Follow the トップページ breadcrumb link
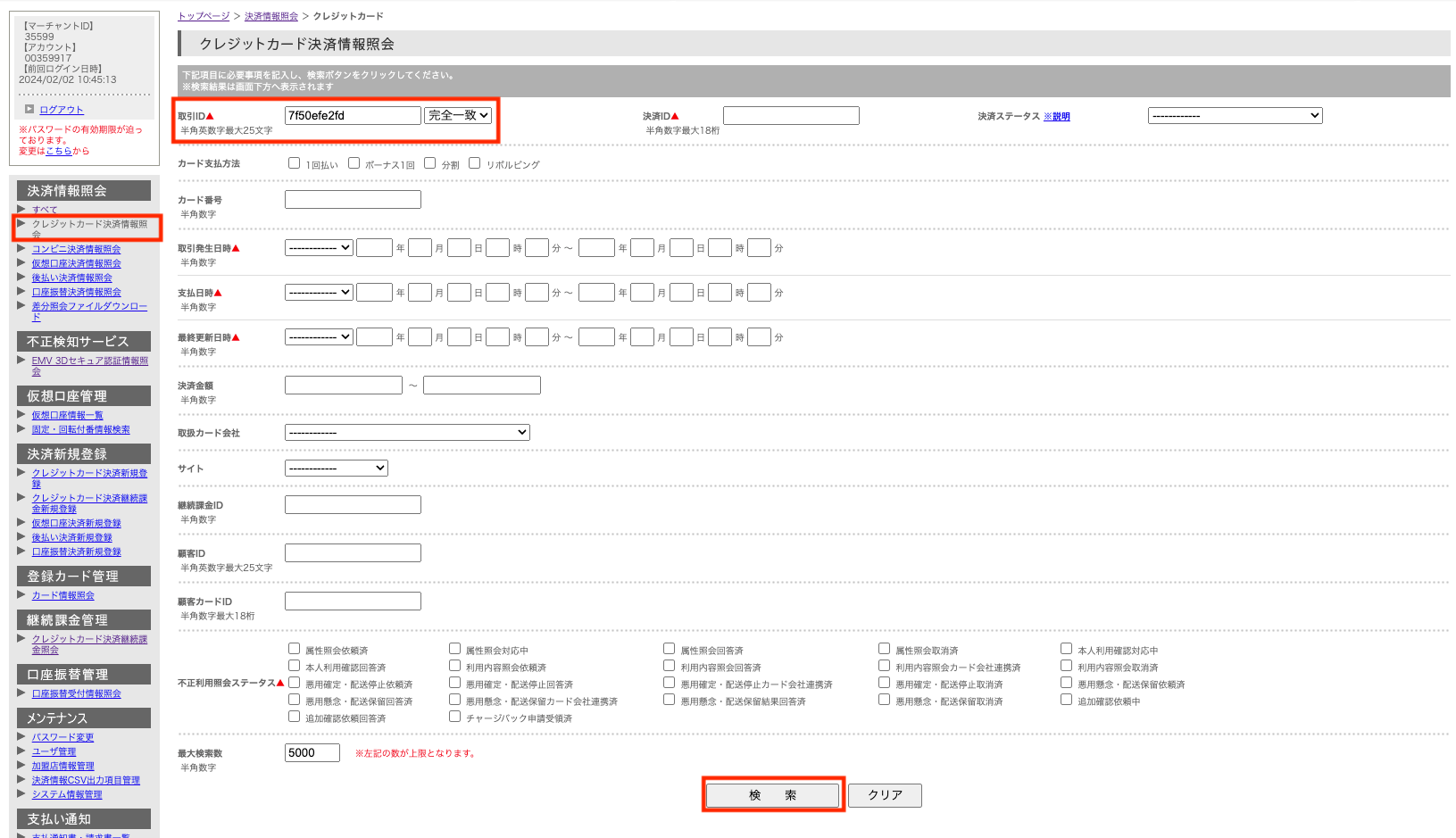The height and width of the screenshot is (838, 1456). (x=204, y=16)
